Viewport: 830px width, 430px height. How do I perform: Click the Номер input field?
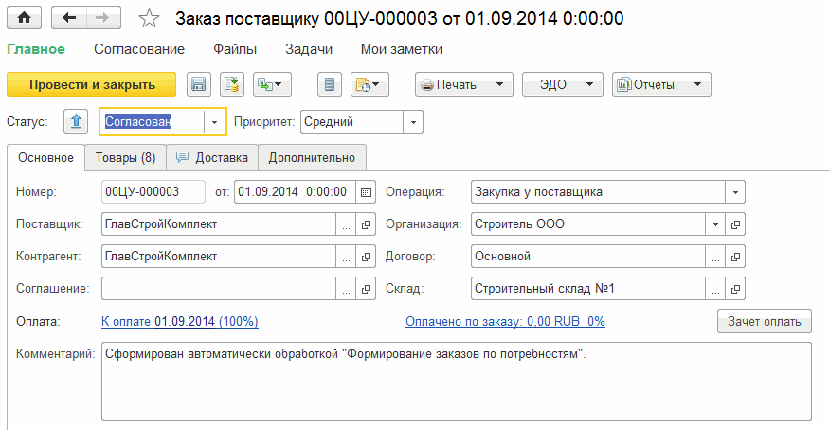click(153, 192)
